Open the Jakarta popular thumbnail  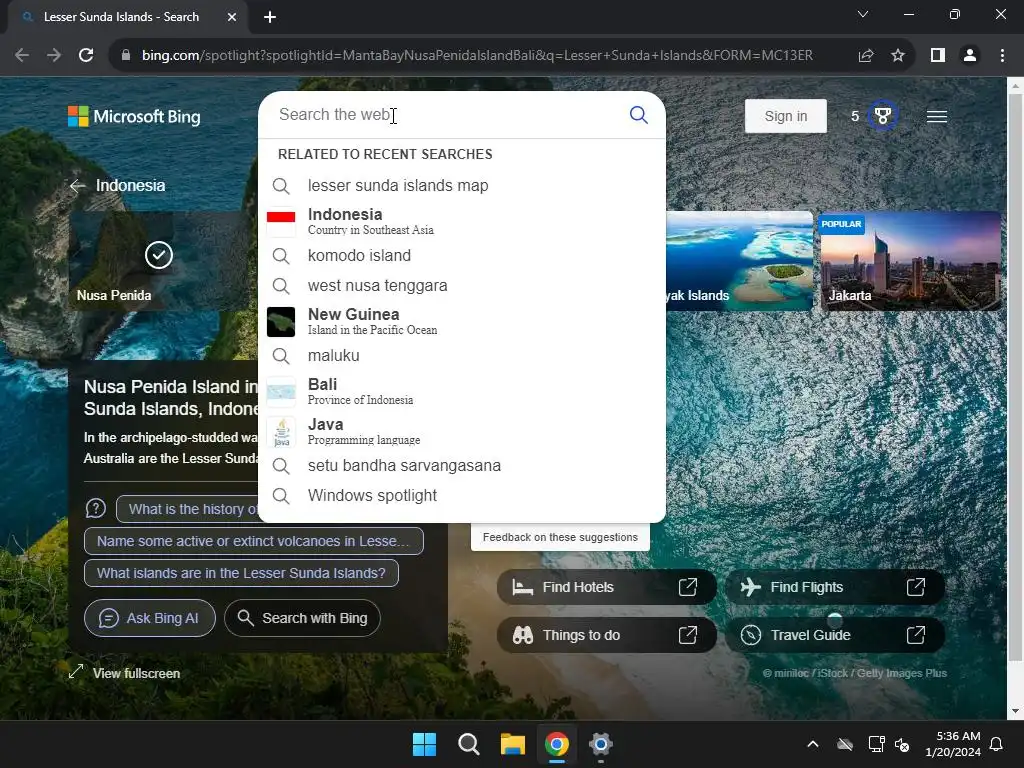[910, 261]
